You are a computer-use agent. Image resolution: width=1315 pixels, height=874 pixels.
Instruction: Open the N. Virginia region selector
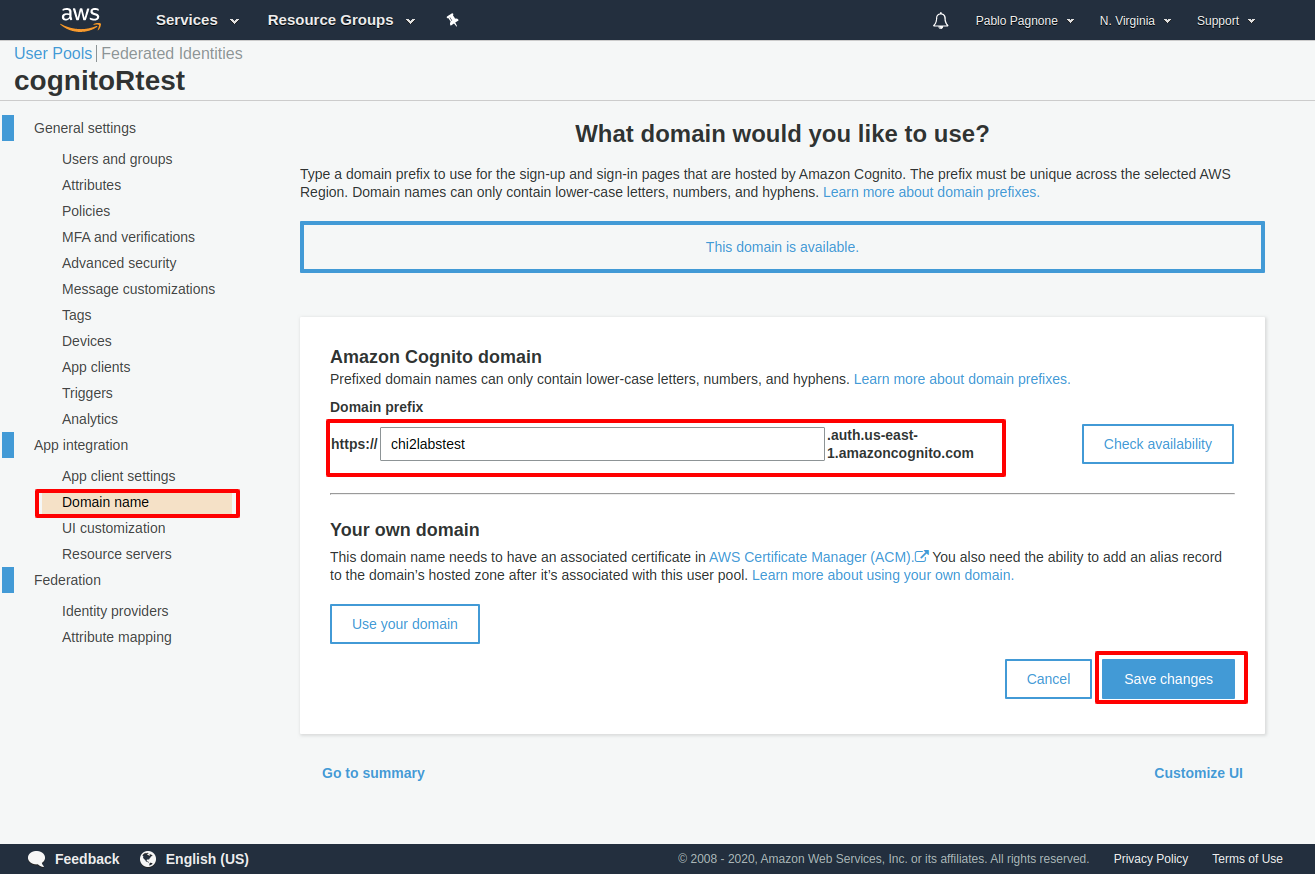(x=1134, y=20)
